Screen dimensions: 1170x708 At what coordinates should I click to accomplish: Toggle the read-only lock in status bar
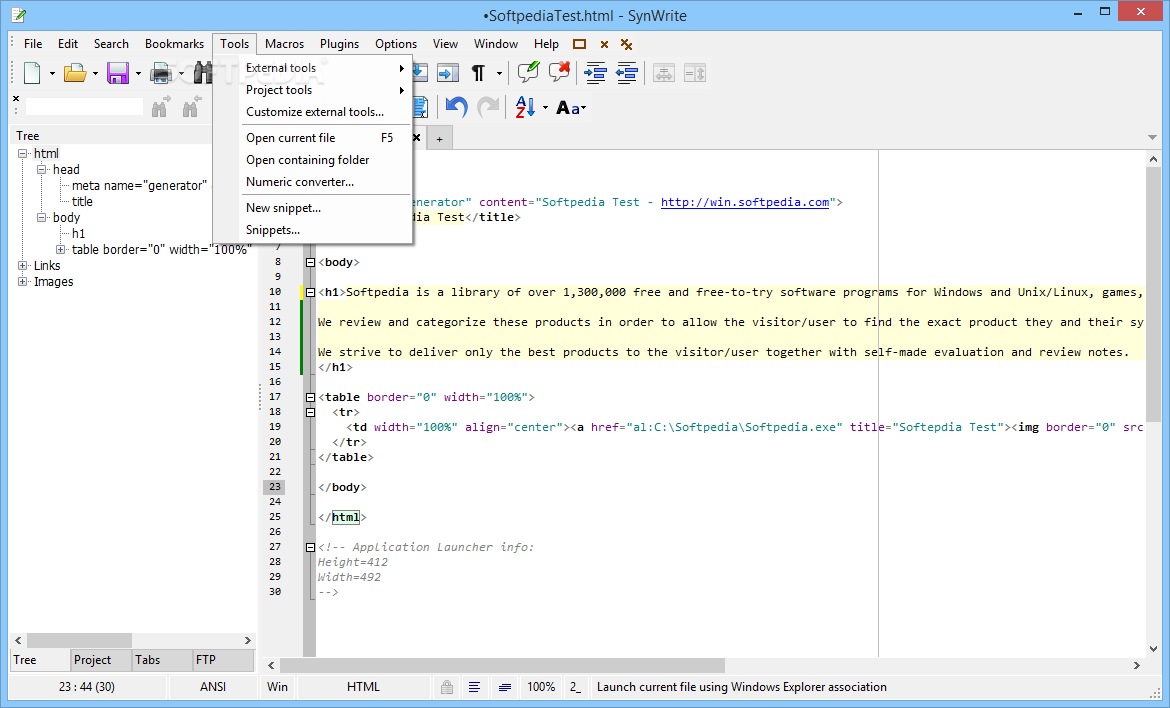(x=446, y=687)
